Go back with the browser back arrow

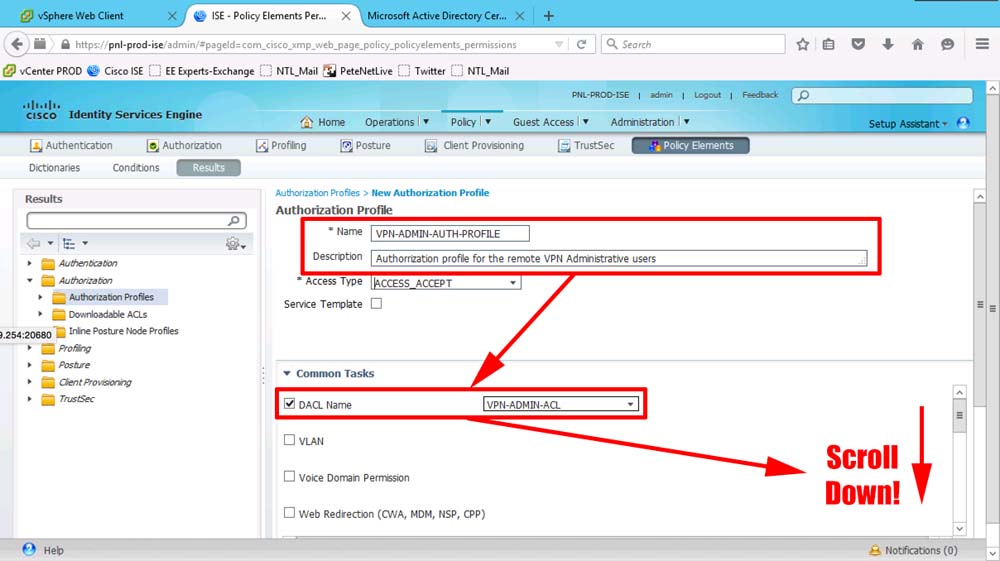(x=17, y=44)
